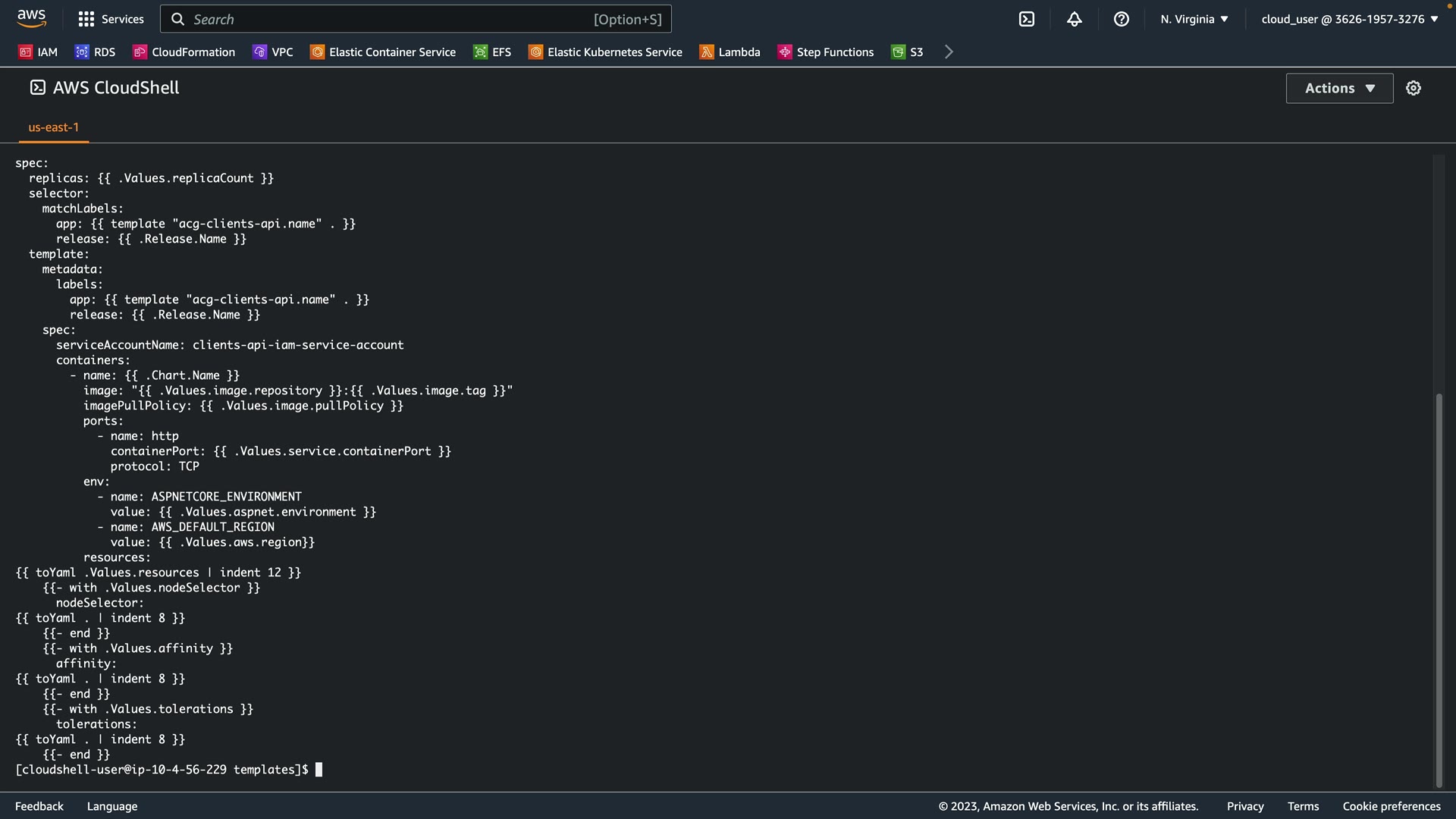Open Step Functions shortcut
The width and height of the screenshot is (1456, 819).
826,52
